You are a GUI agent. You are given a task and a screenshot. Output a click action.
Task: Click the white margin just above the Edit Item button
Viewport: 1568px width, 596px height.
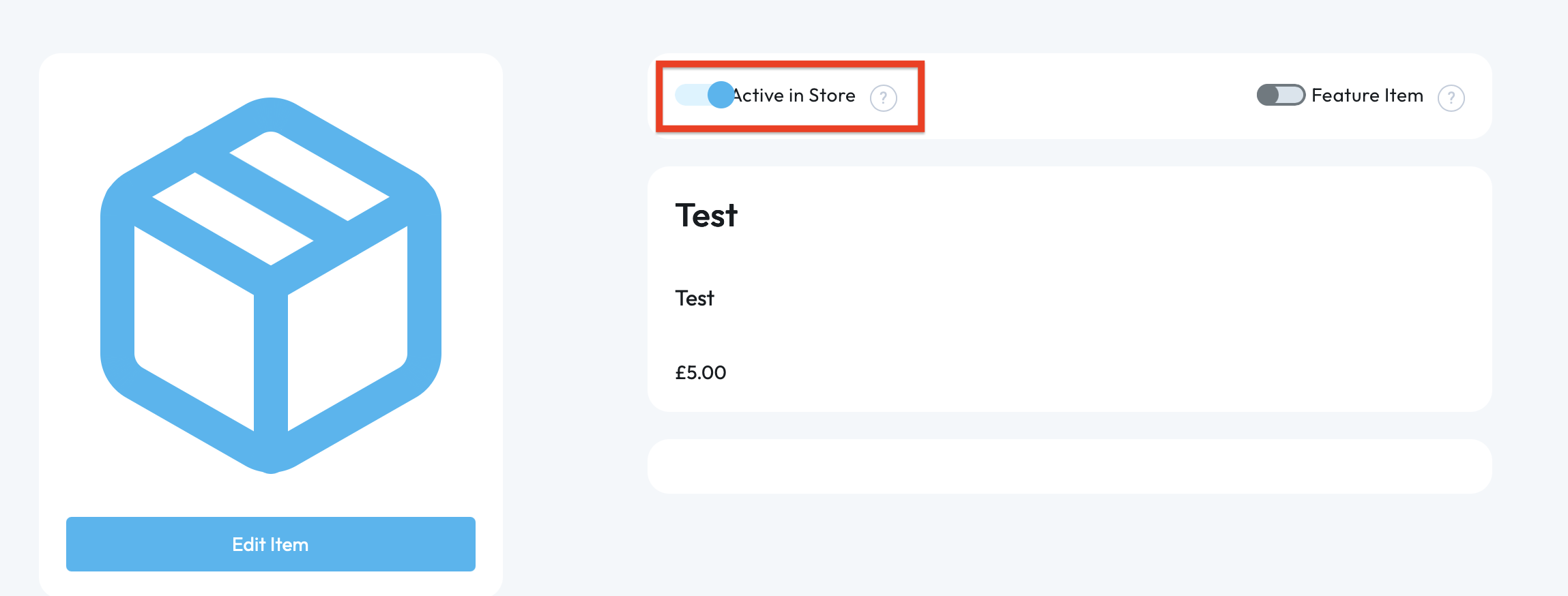point(271,498)
